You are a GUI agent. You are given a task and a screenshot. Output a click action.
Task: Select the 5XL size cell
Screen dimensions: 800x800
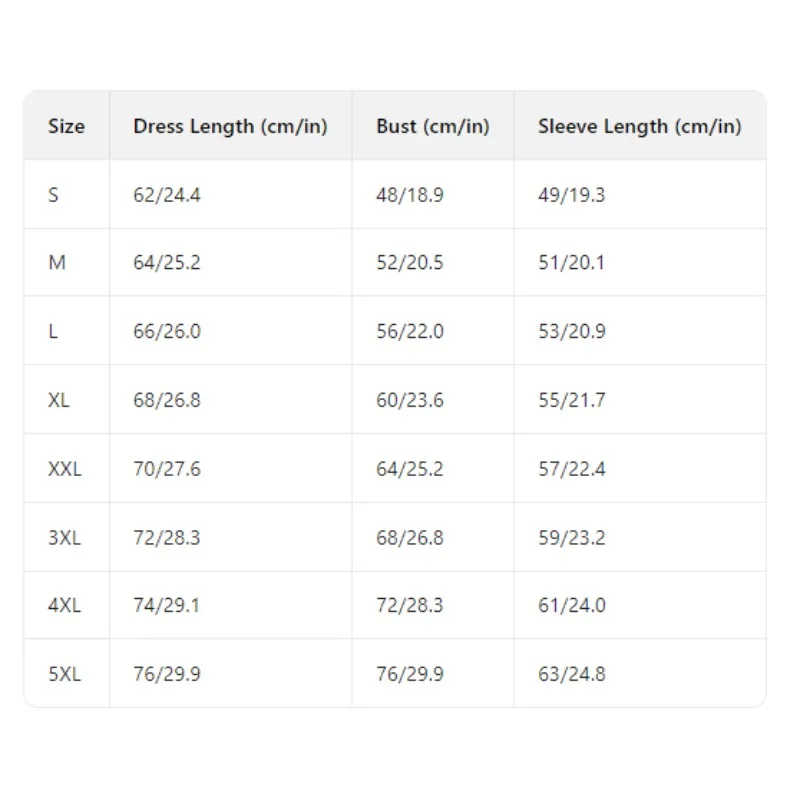(65, 674)
